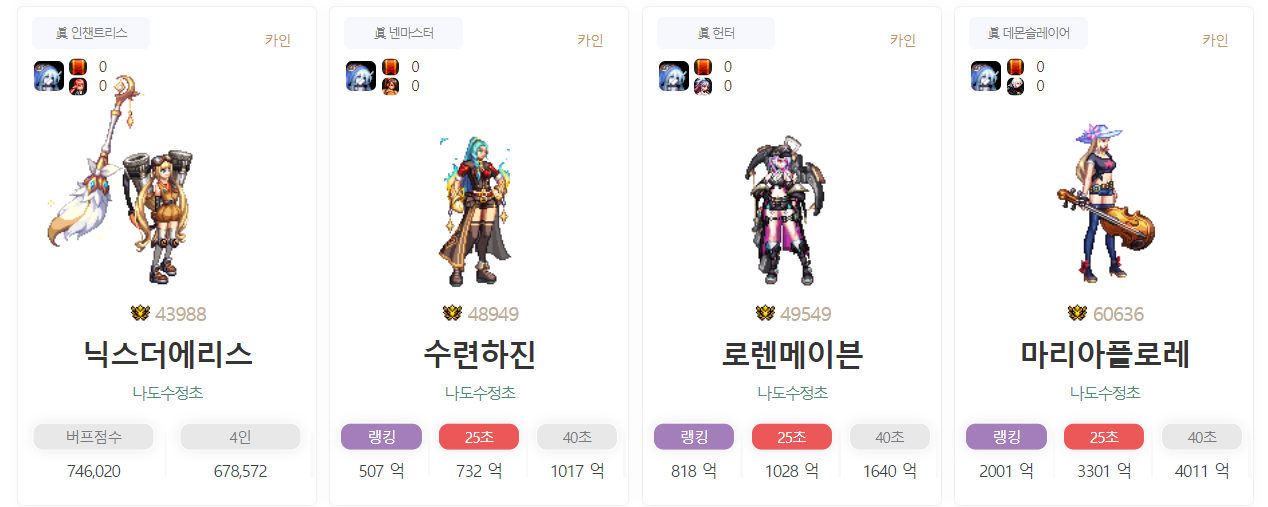The image size is (1268, 507).
Task: Open the 나도수정초 link under 수련하진
Action: [480, 393]
